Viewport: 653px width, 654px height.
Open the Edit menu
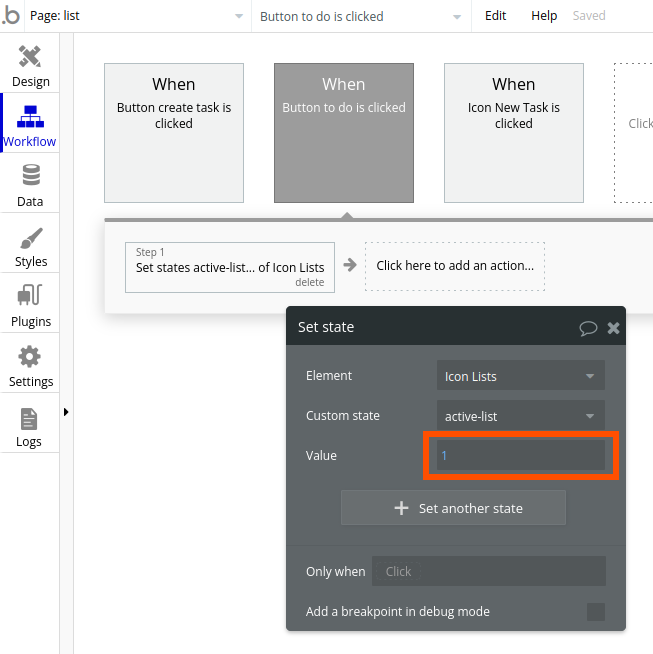pyautogui.click(x=495, y=16)
